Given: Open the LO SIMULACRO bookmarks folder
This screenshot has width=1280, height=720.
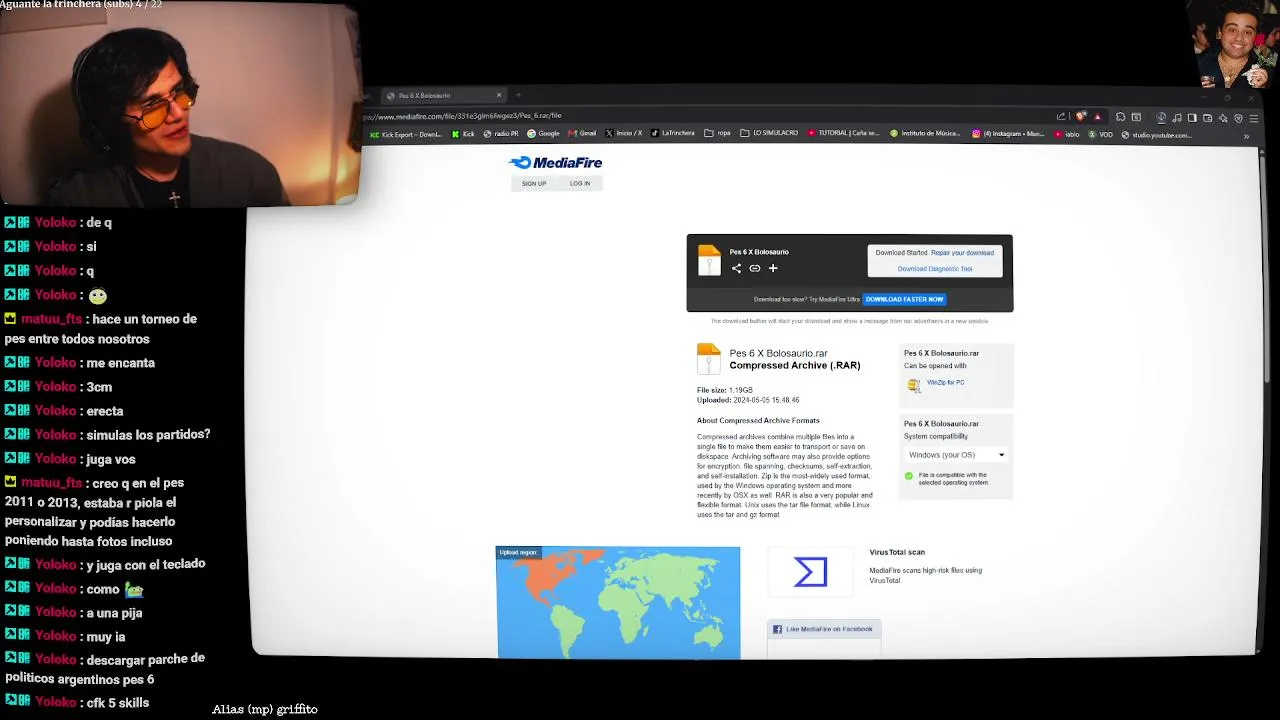Looking at the screenshot, I should 769,134.
